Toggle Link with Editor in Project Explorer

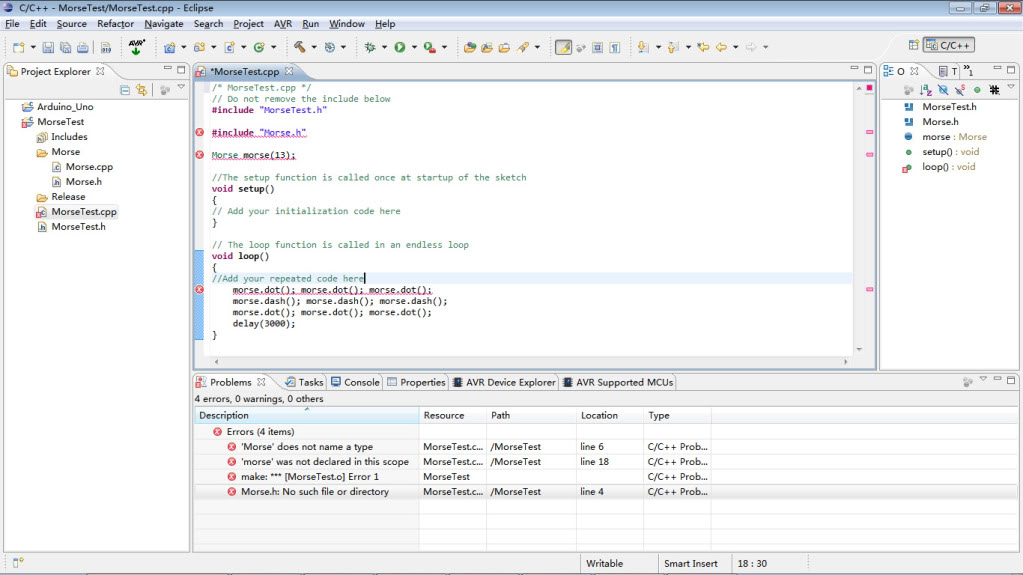[141, 90]
